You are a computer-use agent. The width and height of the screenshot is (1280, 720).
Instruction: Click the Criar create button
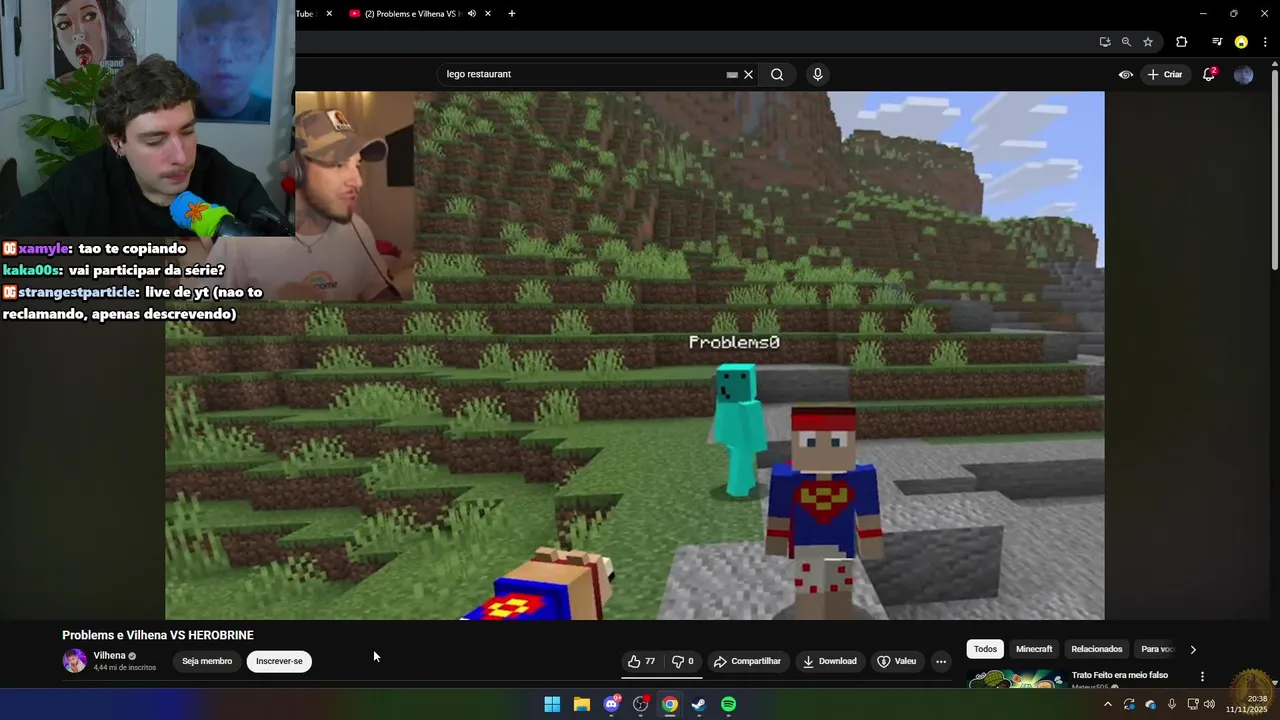point(1165,74)
